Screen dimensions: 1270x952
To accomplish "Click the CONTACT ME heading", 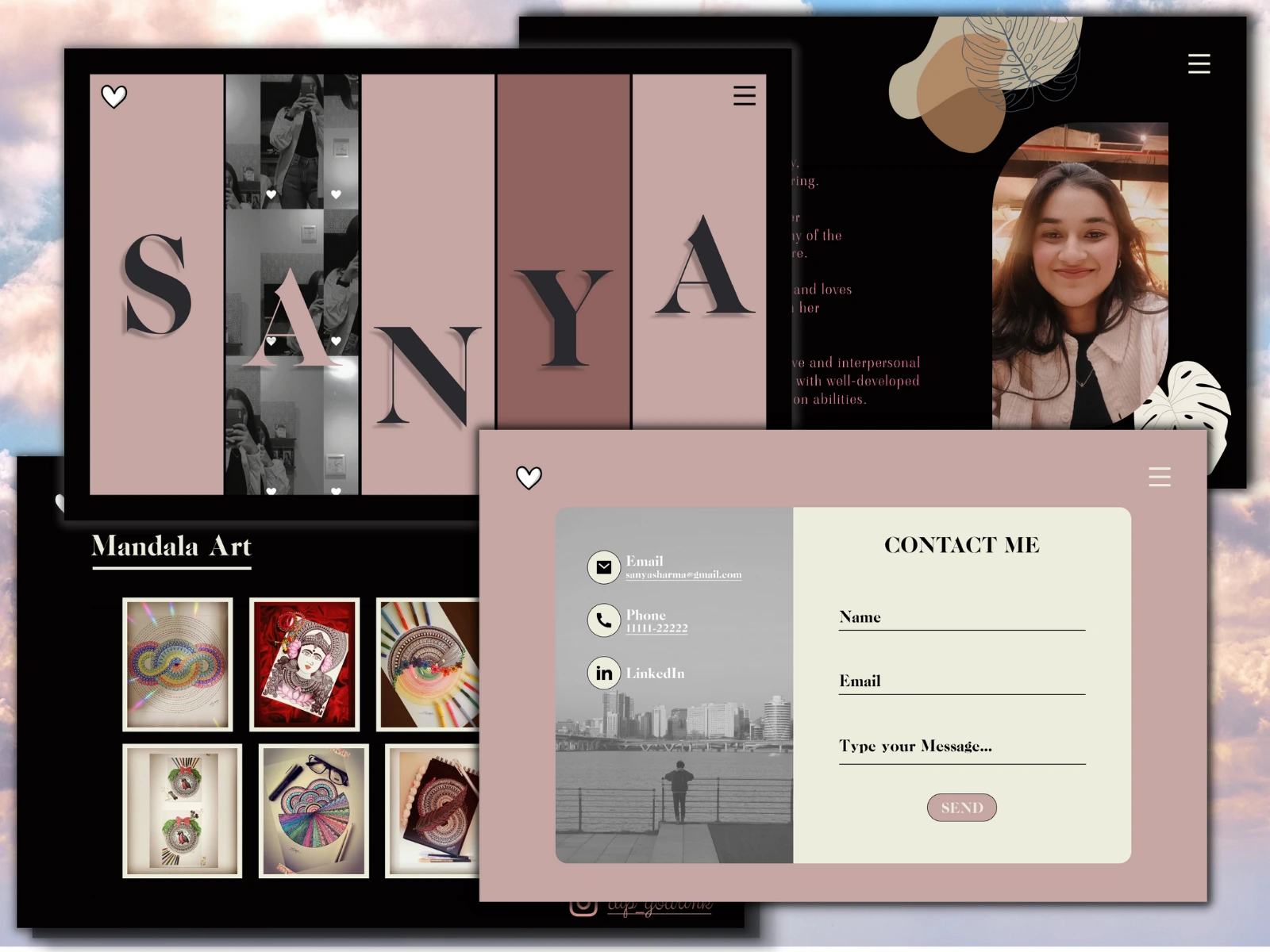I will click(962, 545).
